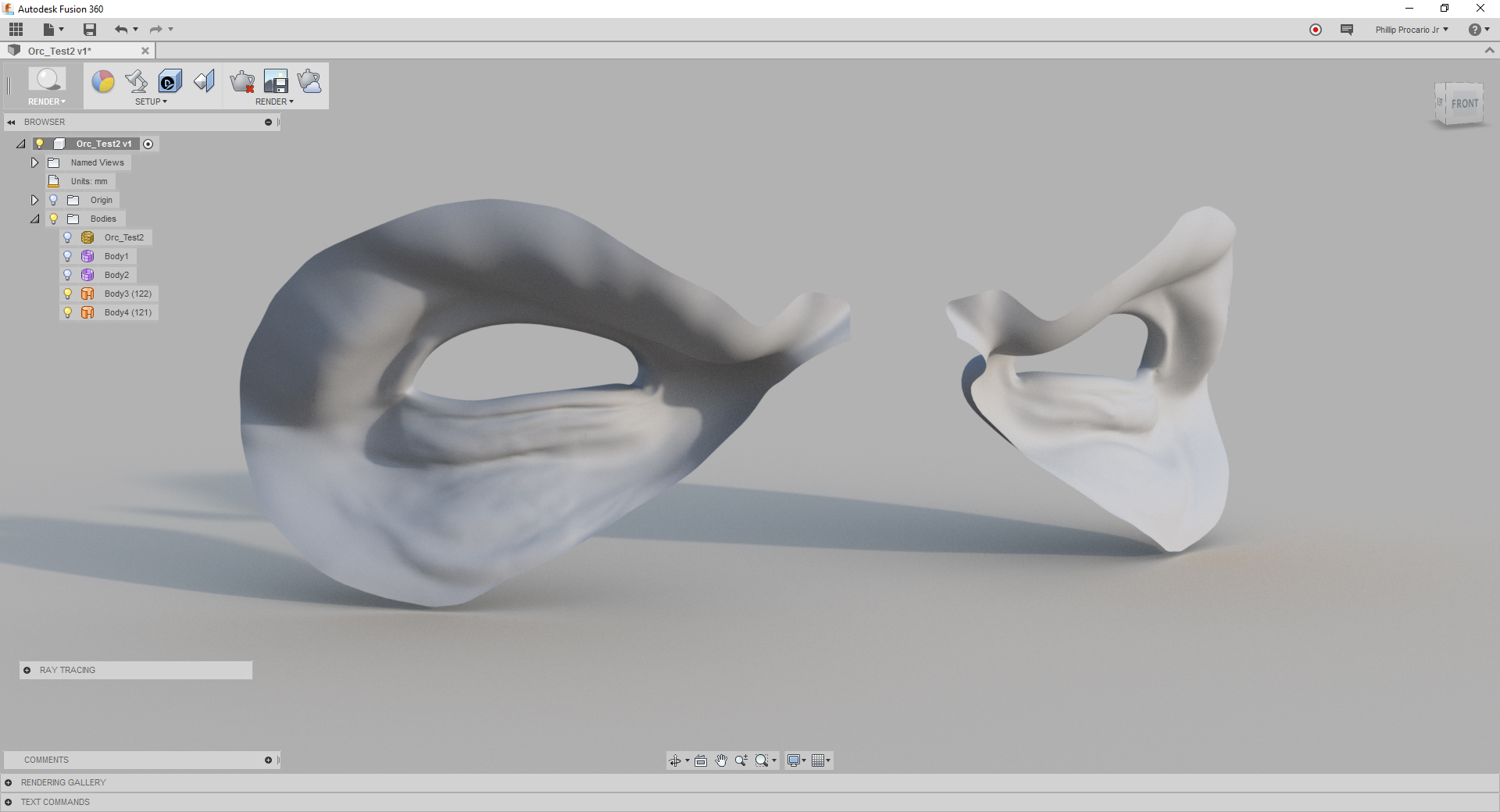Select the Orbit navigation tool
This screenshot has width=1500, height=812.
[675, 760]
